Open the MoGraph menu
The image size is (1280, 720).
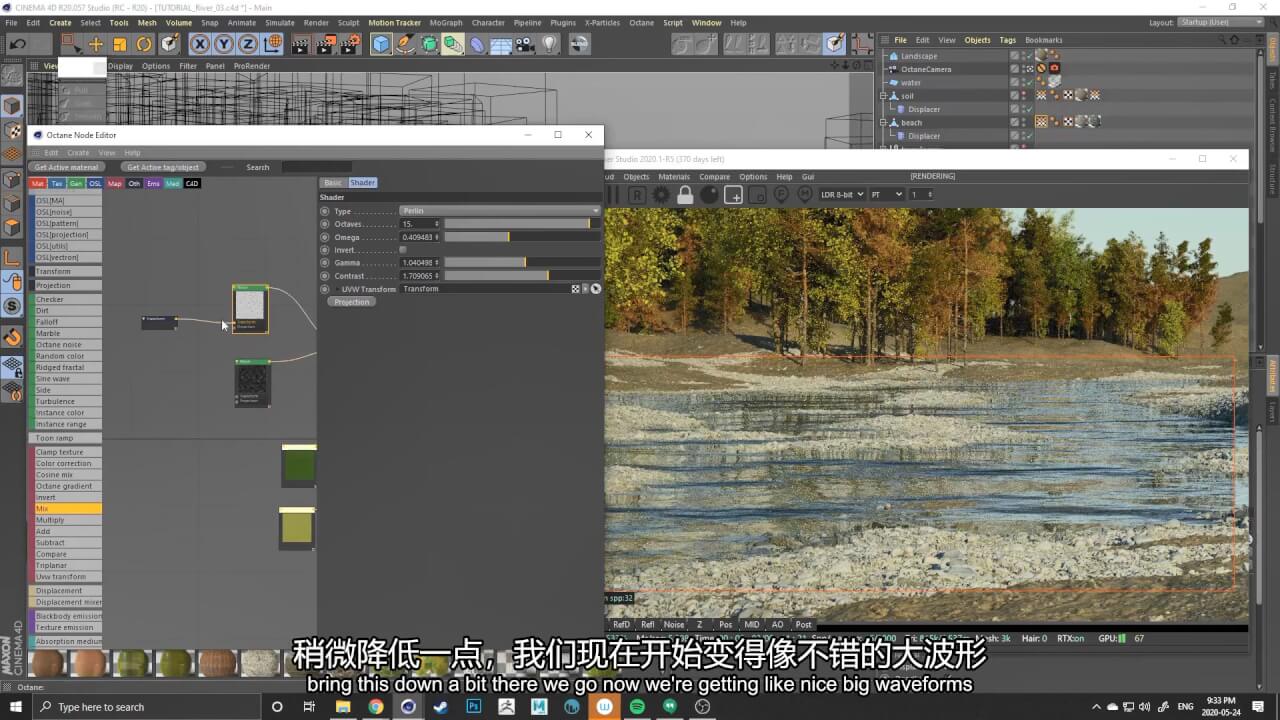(x=445, y=22)
